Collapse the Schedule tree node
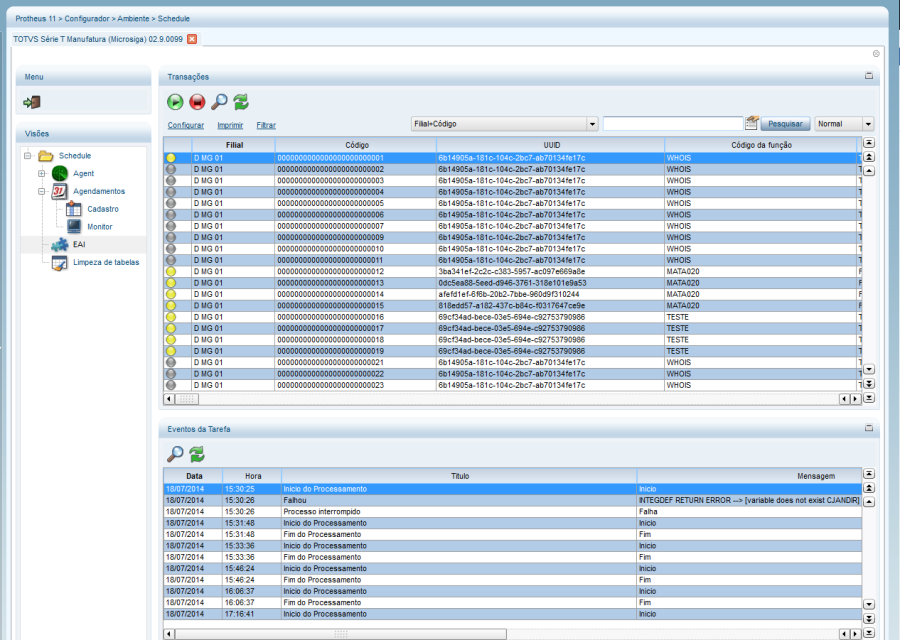Viewport: 900px width, 640px height. [x=27, y=156]
